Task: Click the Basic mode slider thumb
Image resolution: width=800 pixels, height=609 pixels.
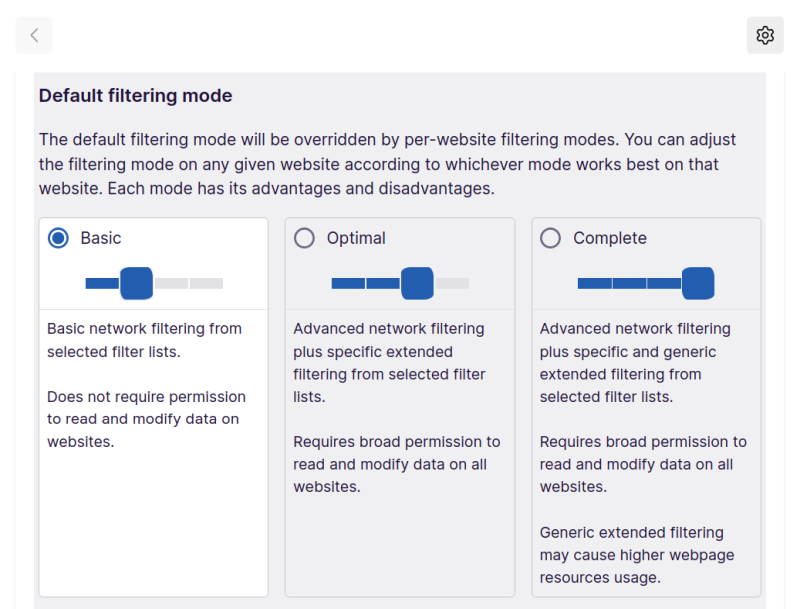Action: (x=136, y=283)
